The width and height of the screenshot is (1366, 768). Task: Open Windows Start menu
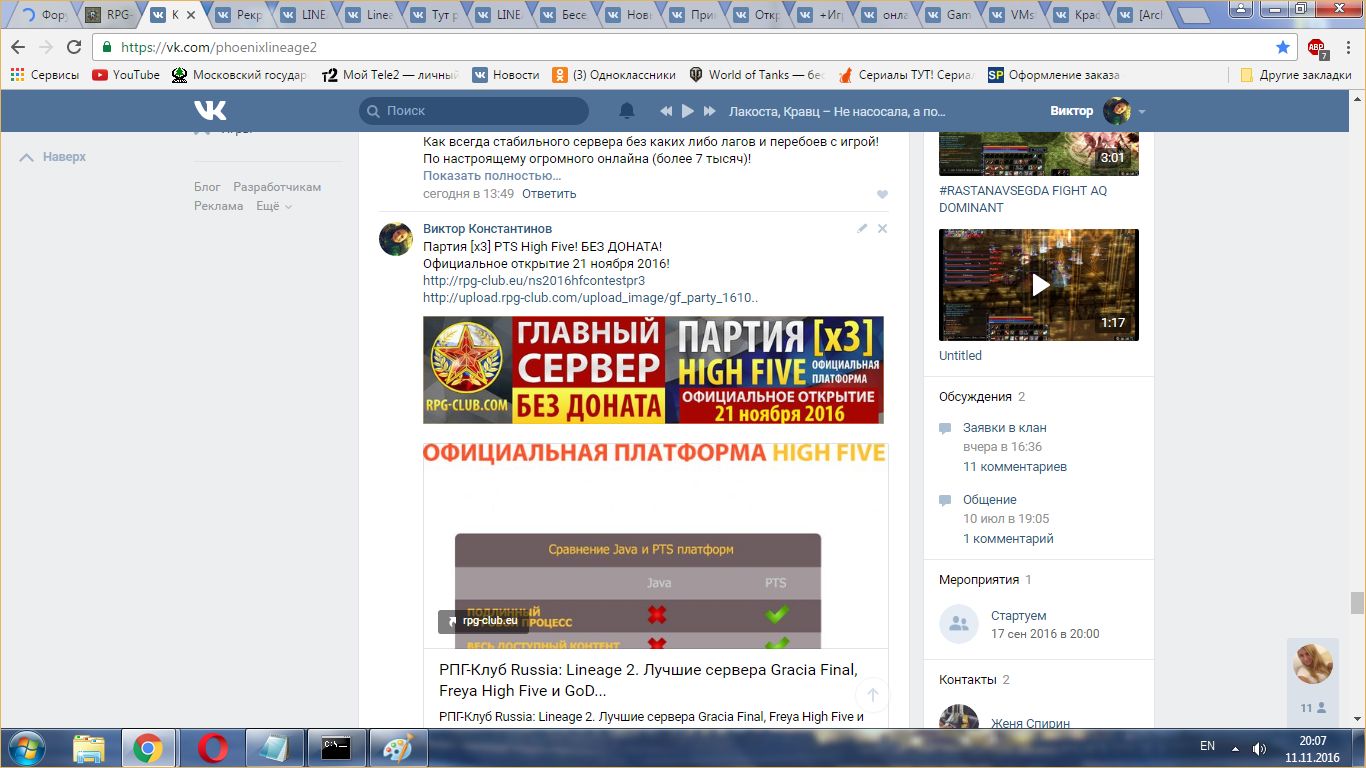(25, 747)
